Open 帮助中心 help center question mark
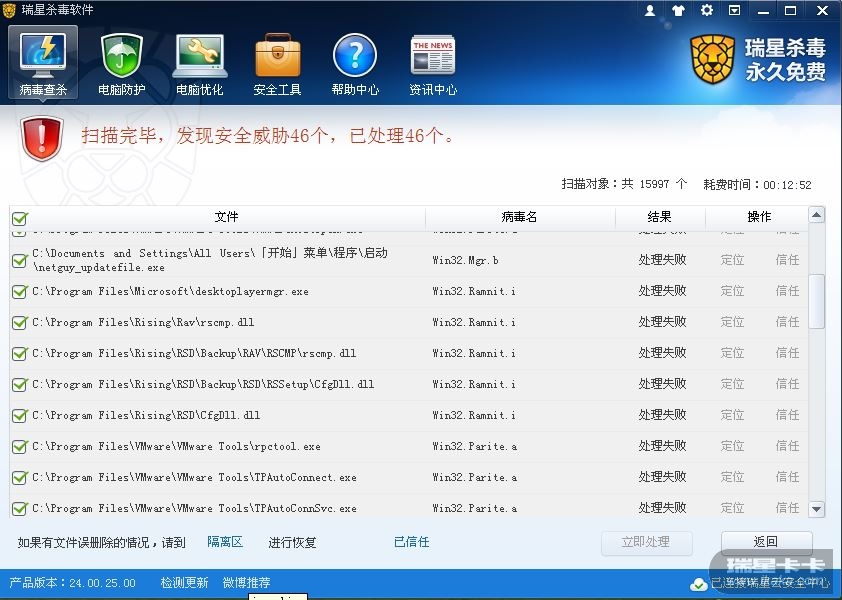842x600 pixels. 355,64
